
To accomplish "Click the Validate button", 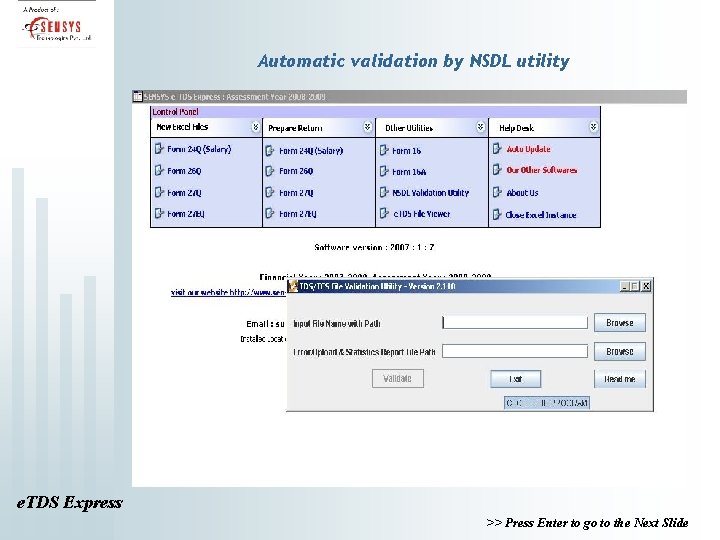I will [398, 379].
